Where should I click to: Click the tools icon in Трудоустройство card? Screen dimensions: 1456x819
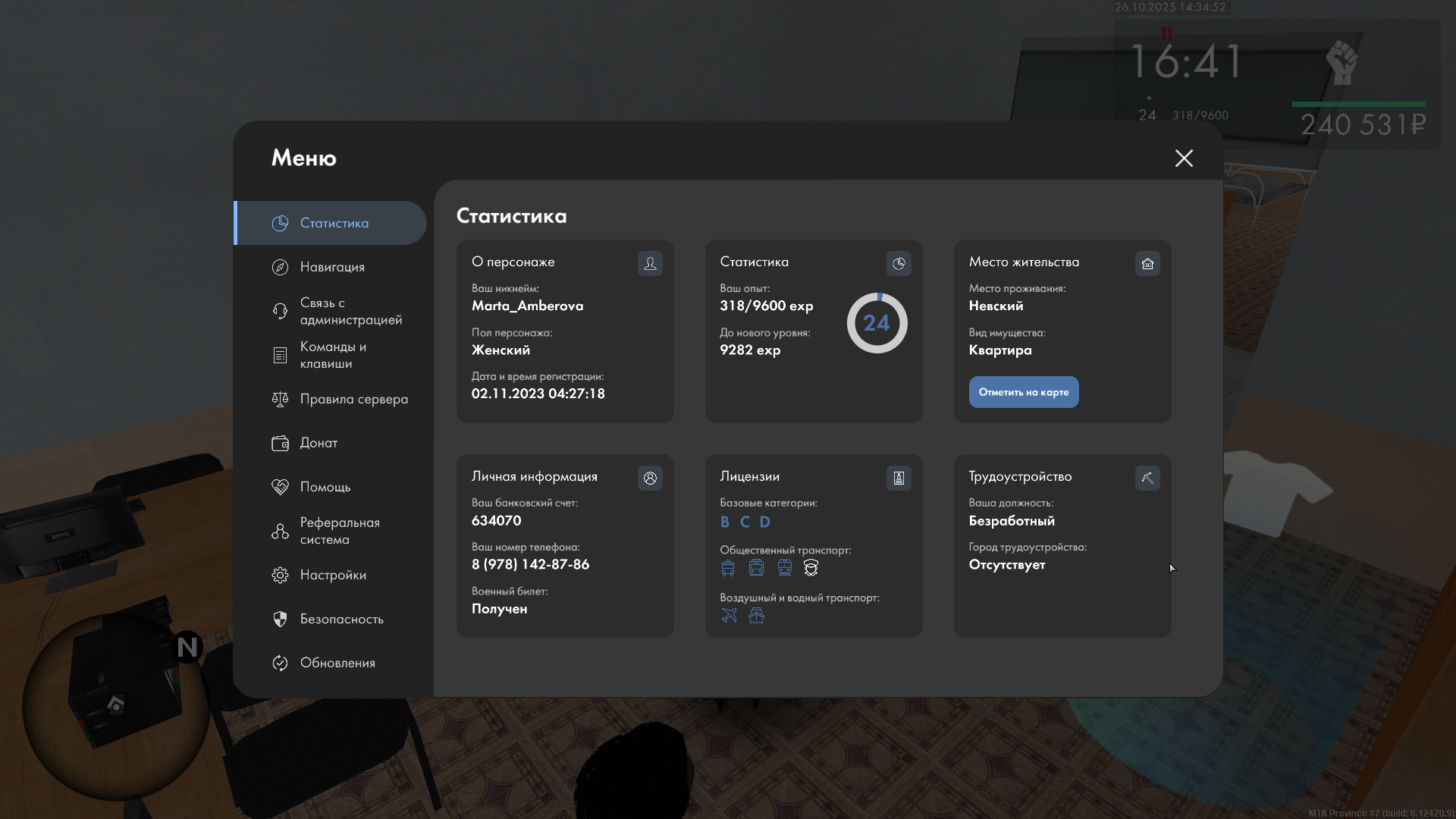coord(1147,478)
